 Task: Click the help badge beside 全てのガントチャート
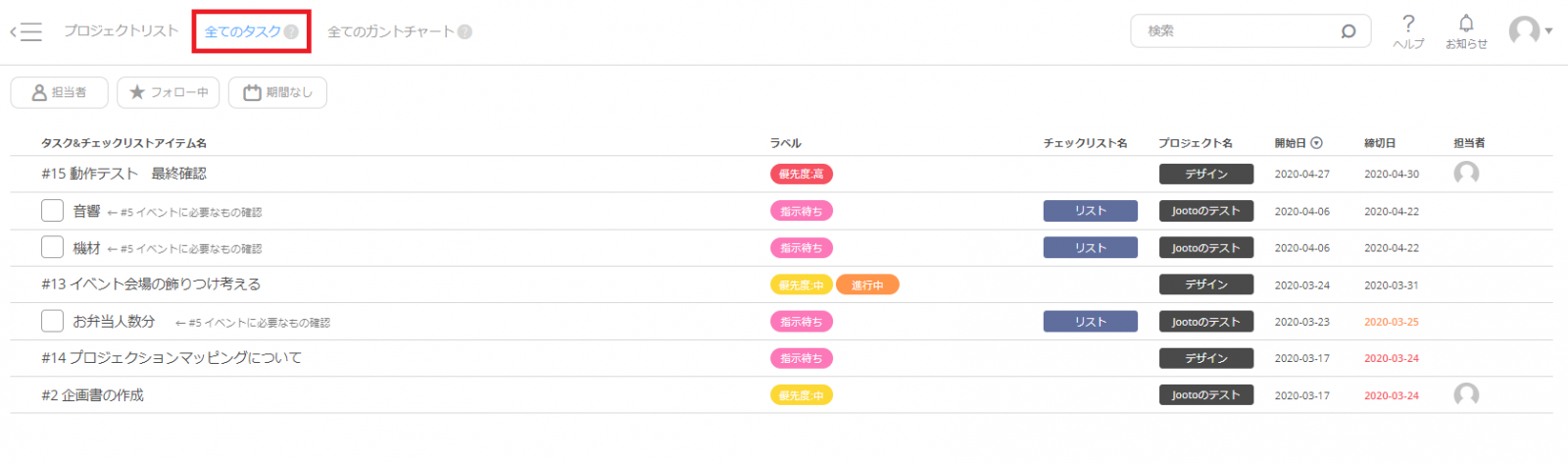pos(465,31)
